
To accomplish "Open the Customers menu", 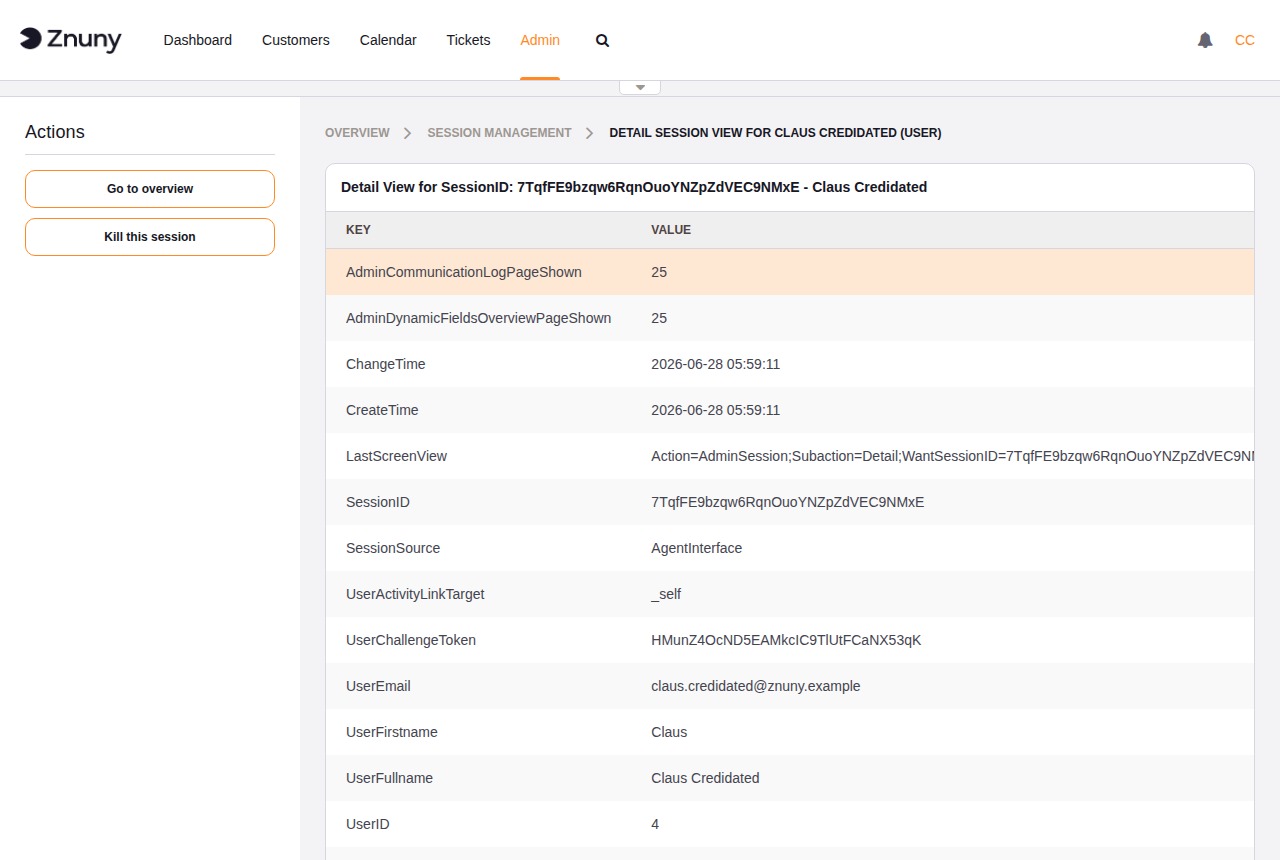I will click(296, 40).
